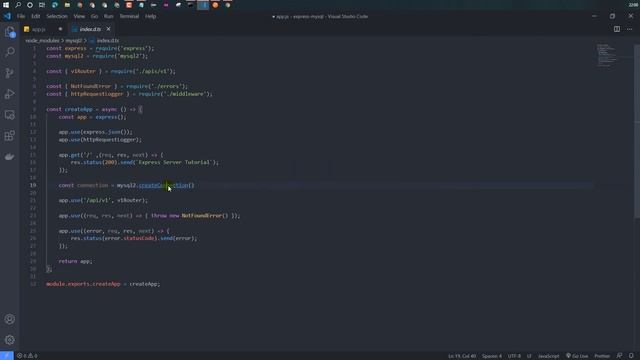The image size is (640, 360).
Task: Click the VS Code logo in the title bar
Action: point(7,16)
